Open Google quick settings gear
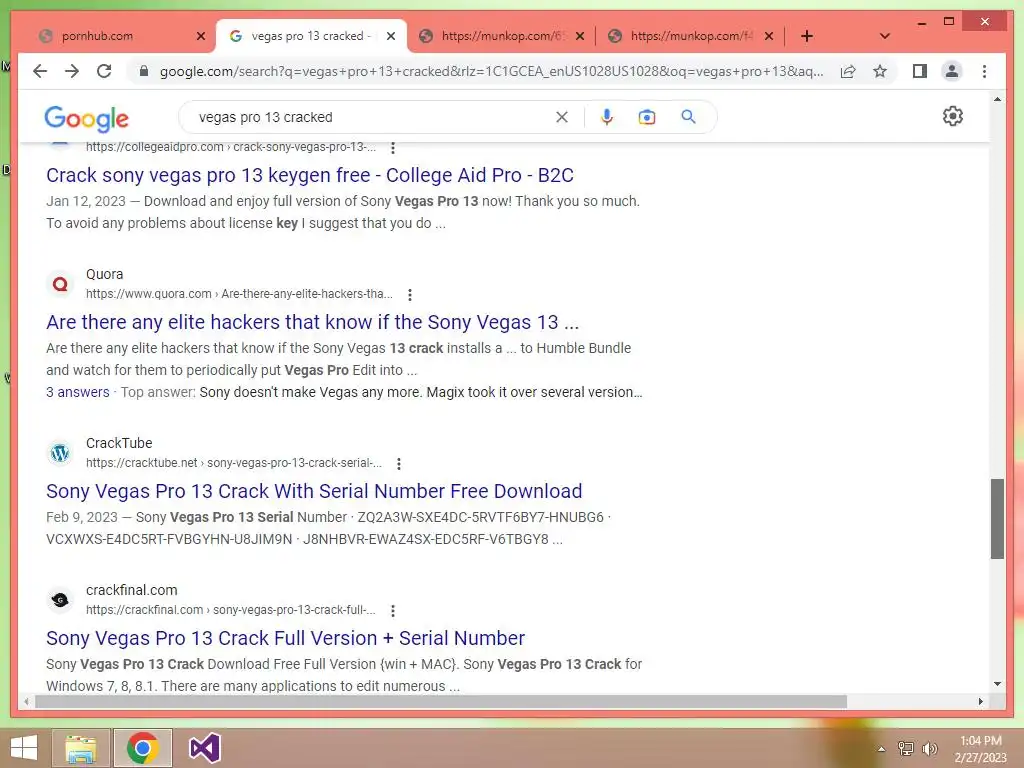 (x=953, y=116)
